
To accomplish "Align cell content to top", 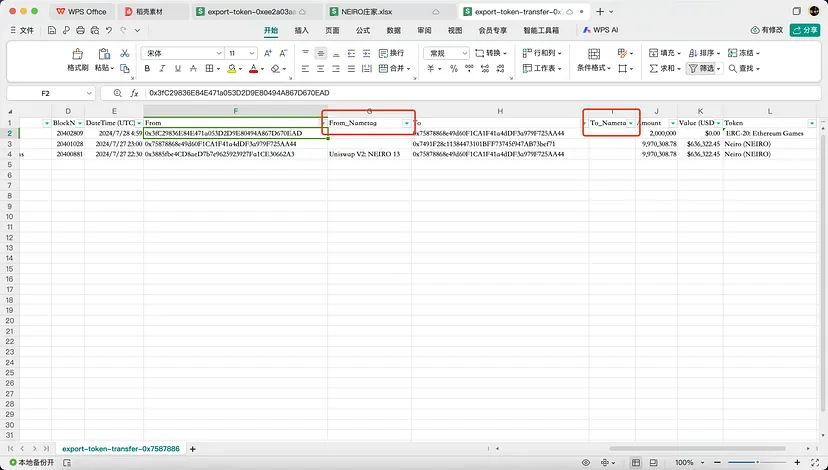I will (305, 53).
